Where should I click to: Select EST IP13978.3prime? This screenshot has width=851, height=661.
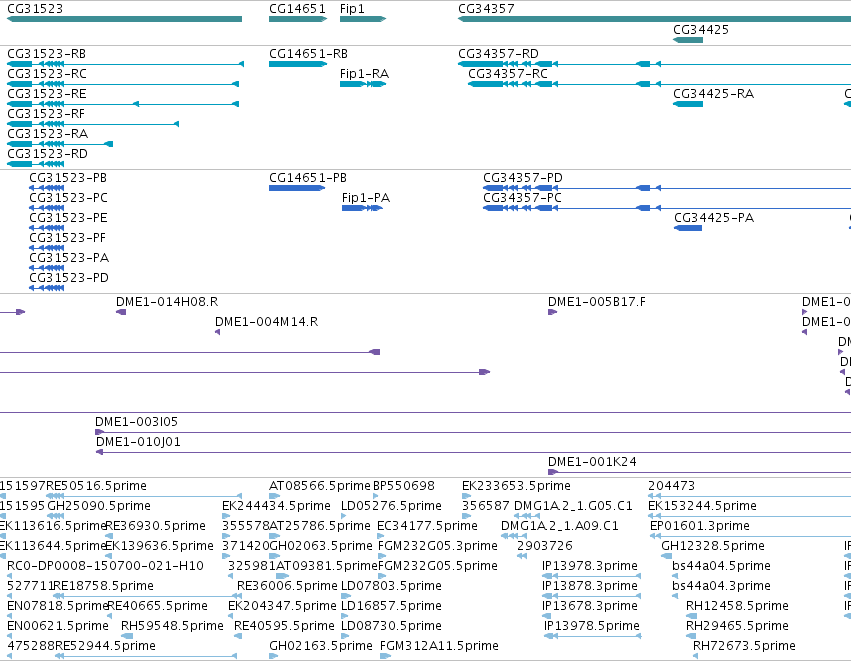591,576
